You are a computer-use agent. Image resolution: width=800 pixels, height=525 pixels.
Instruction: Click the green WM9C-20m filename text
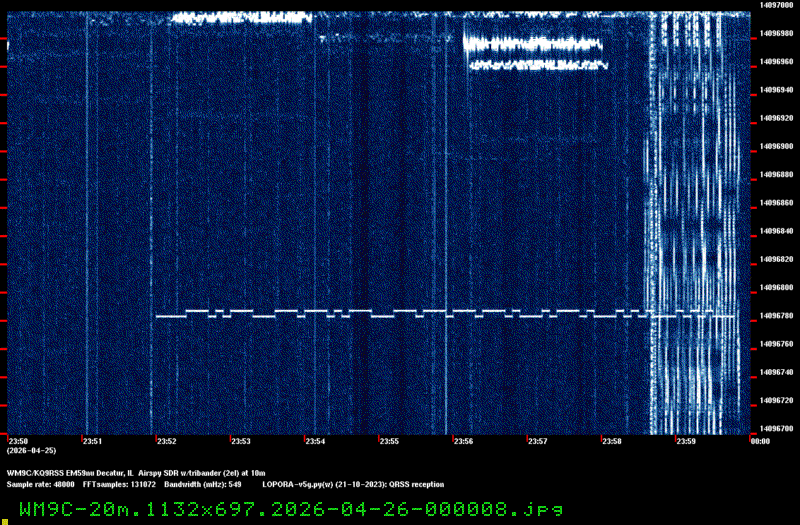291,509
